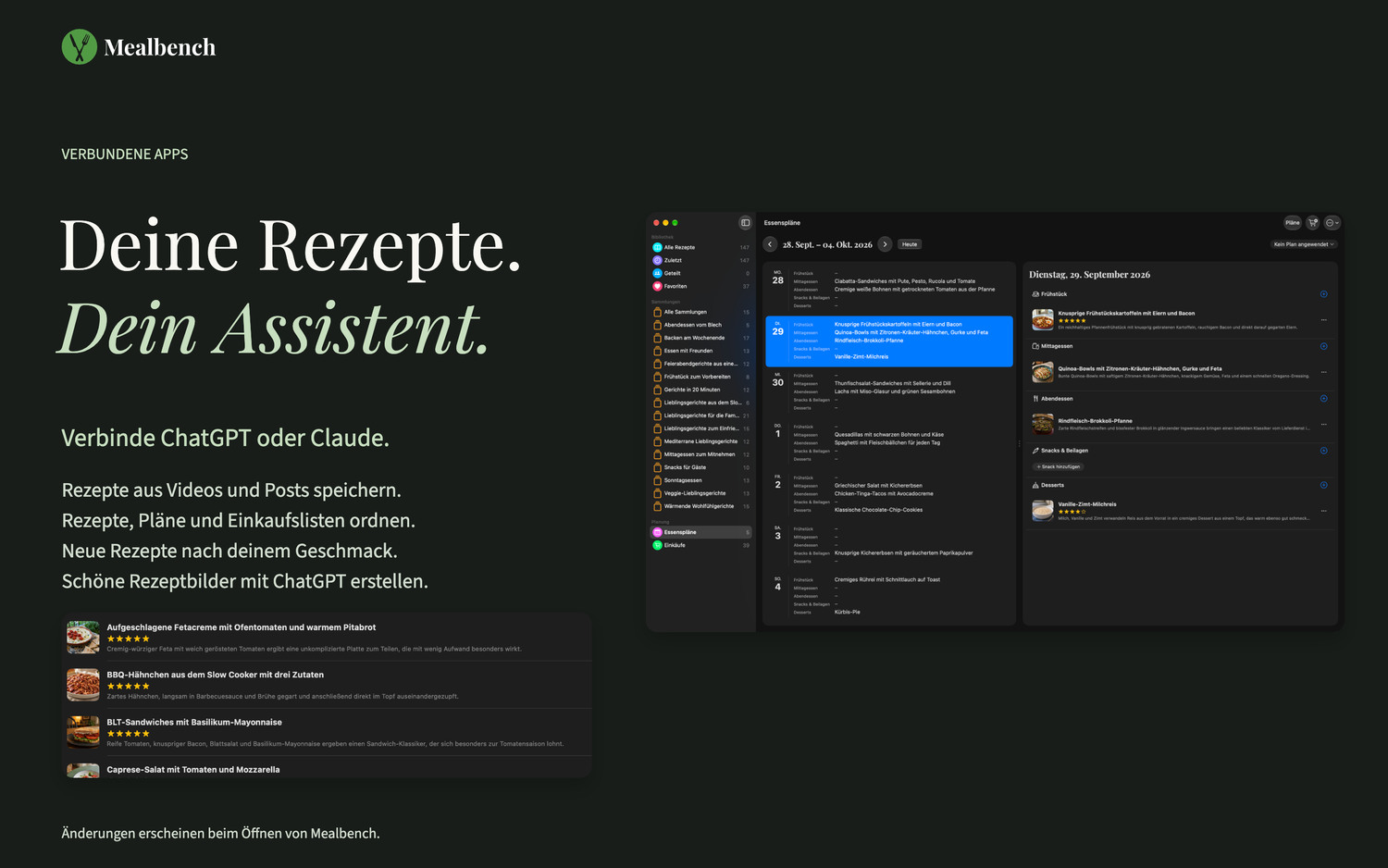Open options for Quinoa-Bowls recipe
This screenshot has width=1388, height=868.
1323,372
